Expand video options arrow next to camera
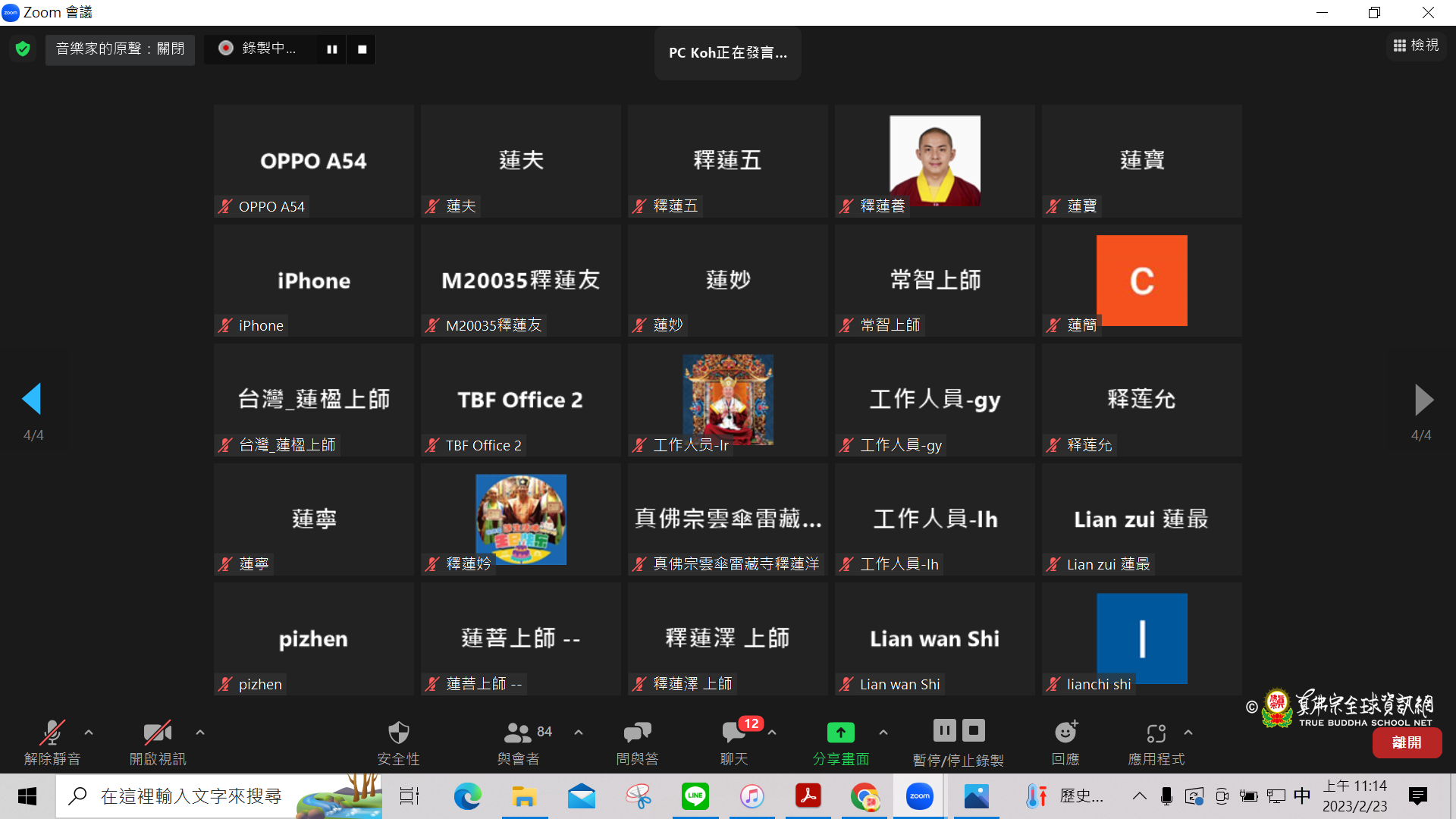 200,733
